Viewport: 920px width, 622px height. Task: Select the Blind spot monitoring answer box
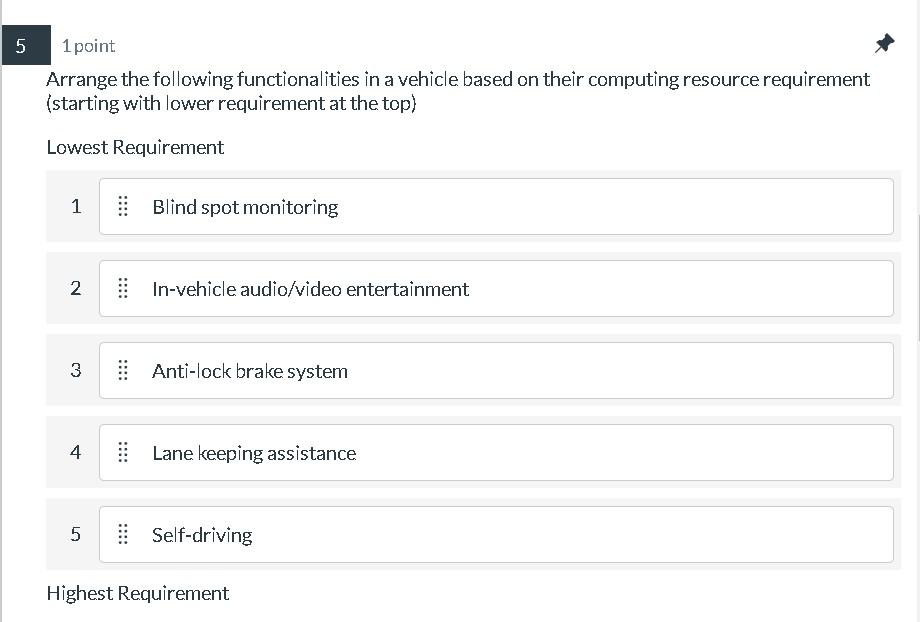(496, 207)
